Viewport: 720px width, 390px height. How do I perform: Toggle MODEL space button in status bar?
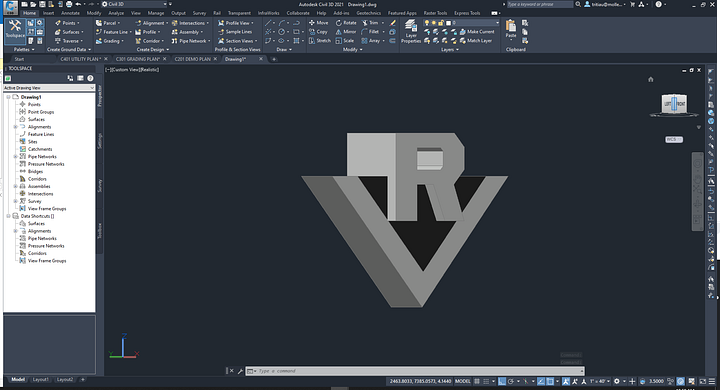pyautogui.click(x=463, y=381)
